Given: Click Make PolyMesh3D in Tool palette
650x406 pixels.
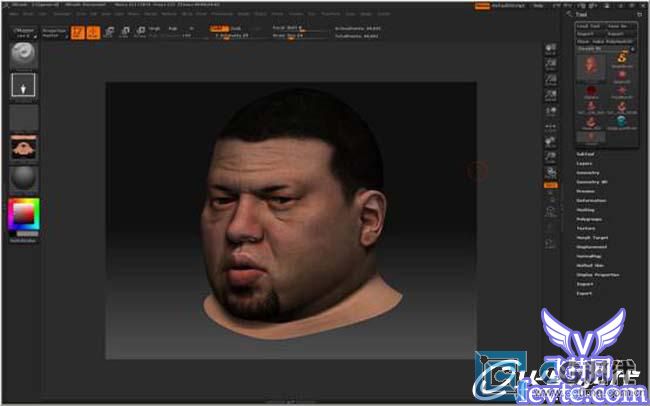Looking at the screenshot, I should click(612, 41).
